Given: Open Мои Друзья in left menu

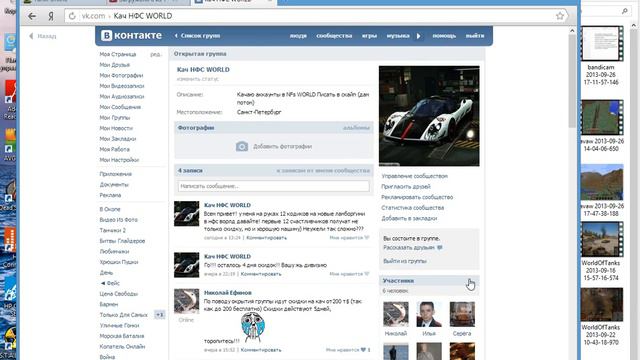Looking at the screenshot, I should [114, 65].
